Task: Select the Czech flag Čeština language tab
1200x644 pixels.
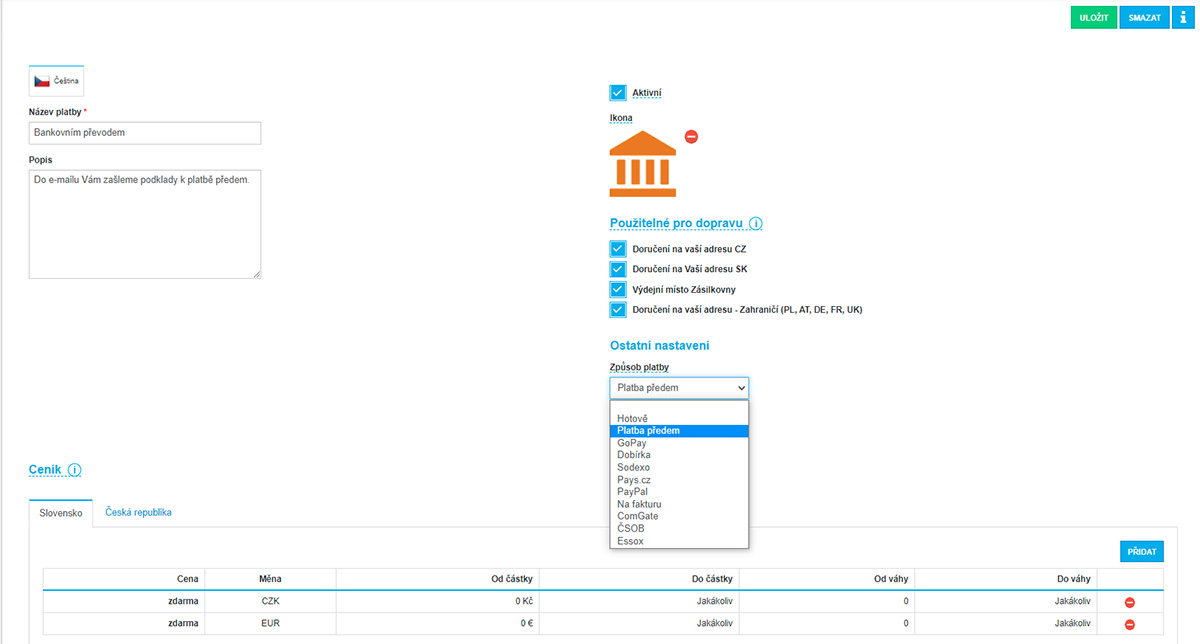Action: 56,80
